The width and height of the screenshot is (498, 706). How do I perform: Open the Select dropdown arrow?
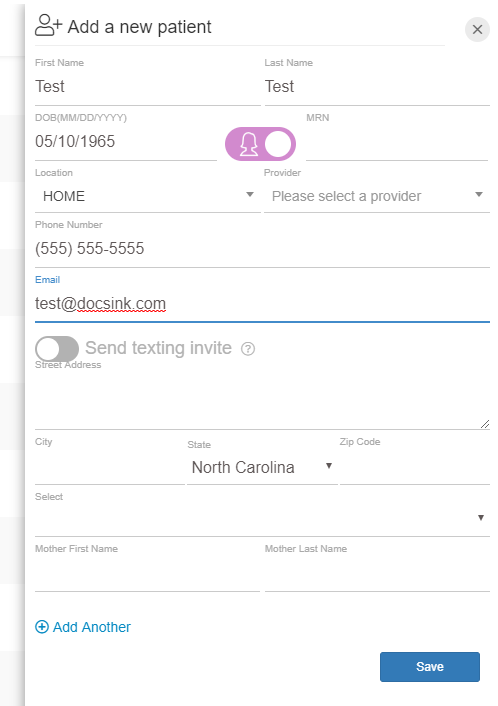pyautogui.click(x=480, y=517)
